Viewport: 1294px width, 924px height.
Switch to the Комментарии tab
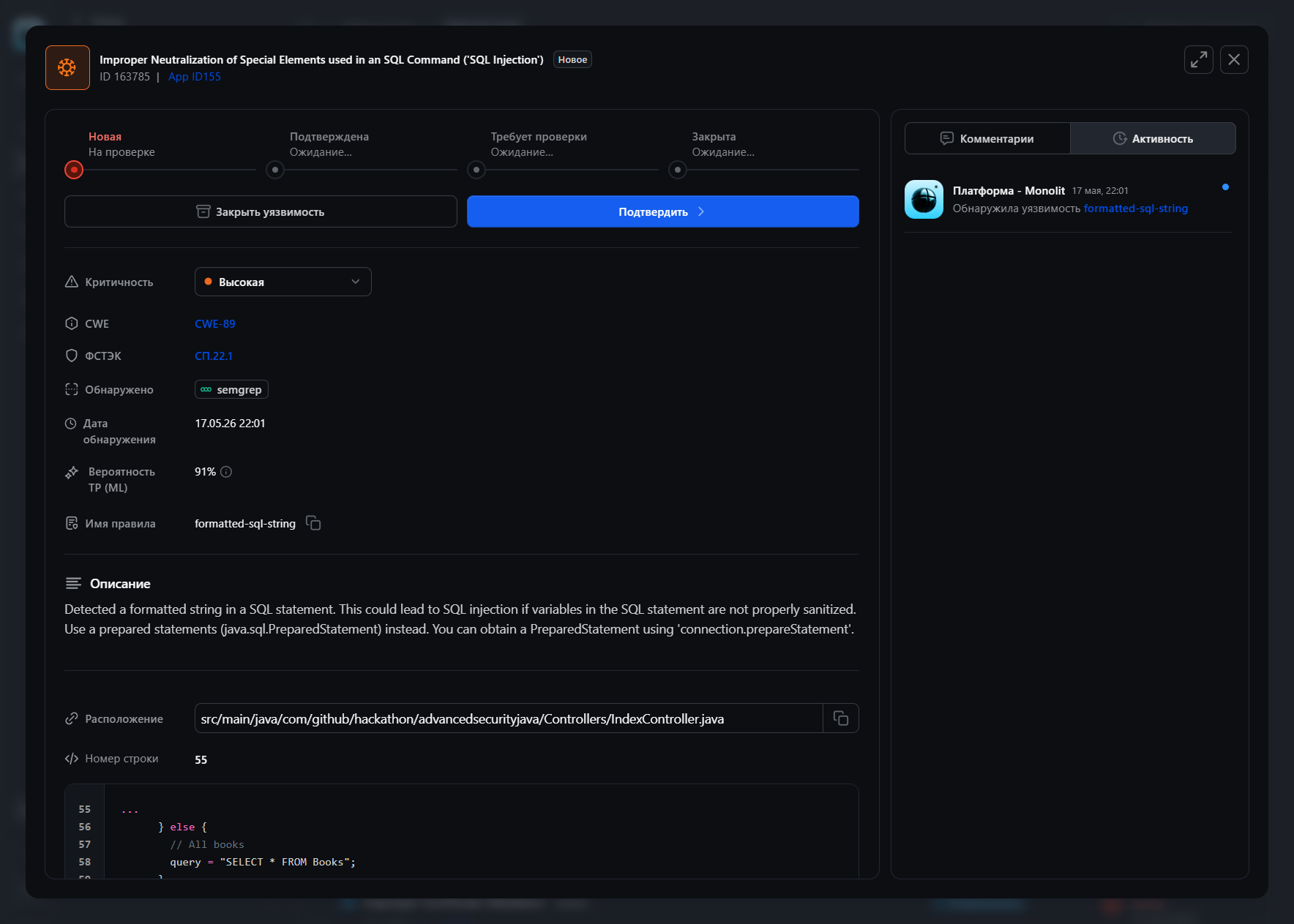(x=987, y=138)
